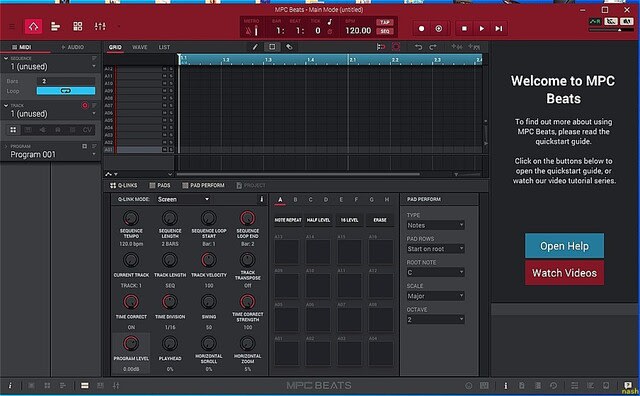Viewport: 640px width, 396px height.
Task: Open the SCALE Major dropdown
Action: [x=435, y=296]
